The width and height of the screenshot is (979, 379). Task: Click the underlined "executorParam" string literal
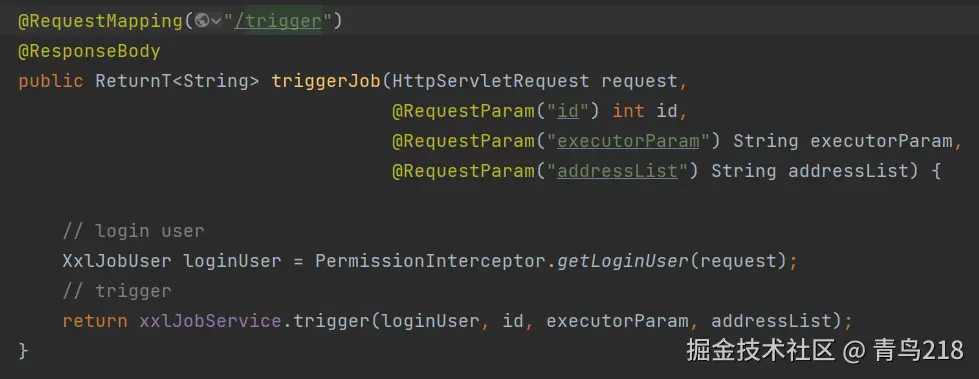[x=628, y=141]
